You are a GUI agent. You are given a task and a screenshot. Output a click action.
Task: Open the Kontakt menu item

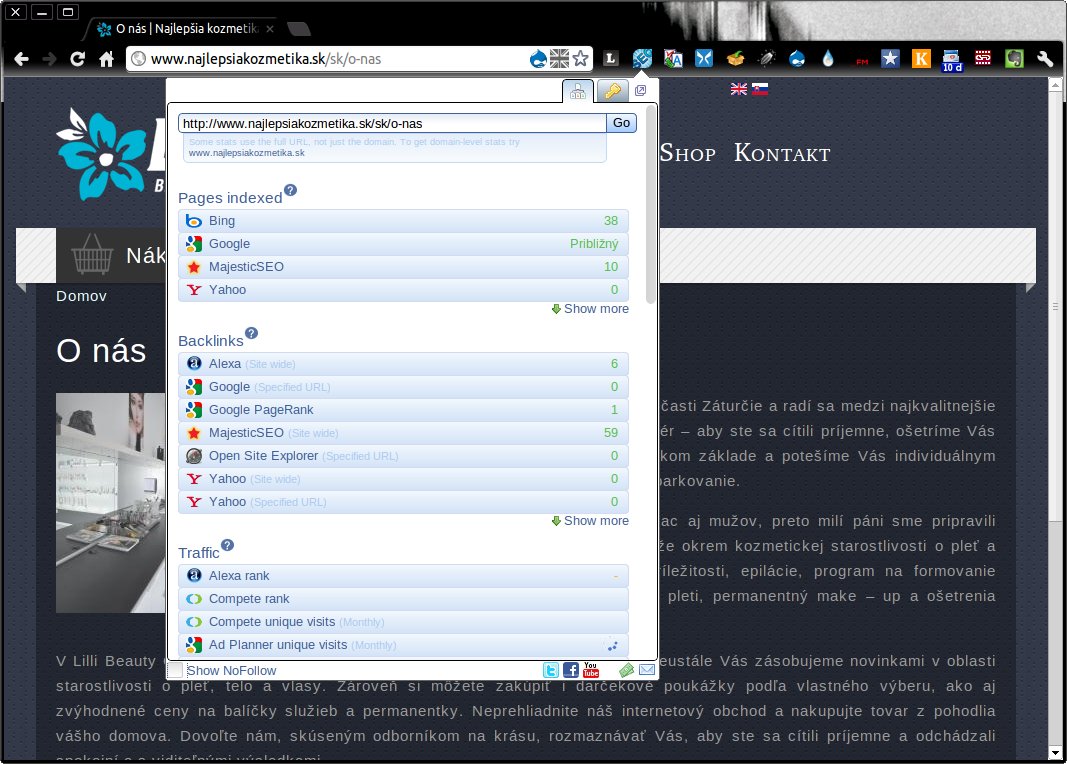point(782,153)
